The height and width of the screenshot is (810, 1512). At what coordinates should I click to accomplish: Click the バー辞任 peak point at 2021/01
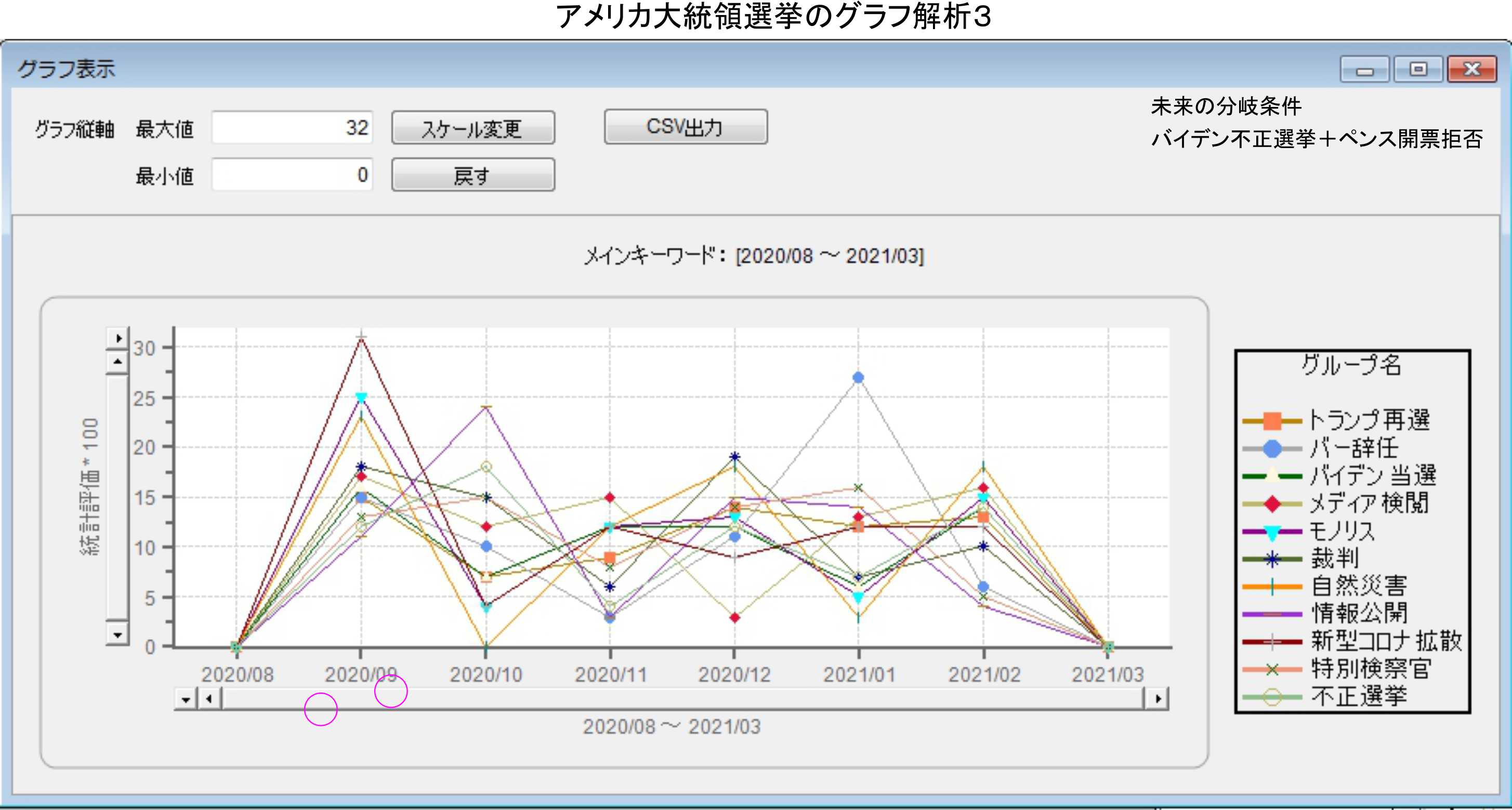(x=858, y=378)
